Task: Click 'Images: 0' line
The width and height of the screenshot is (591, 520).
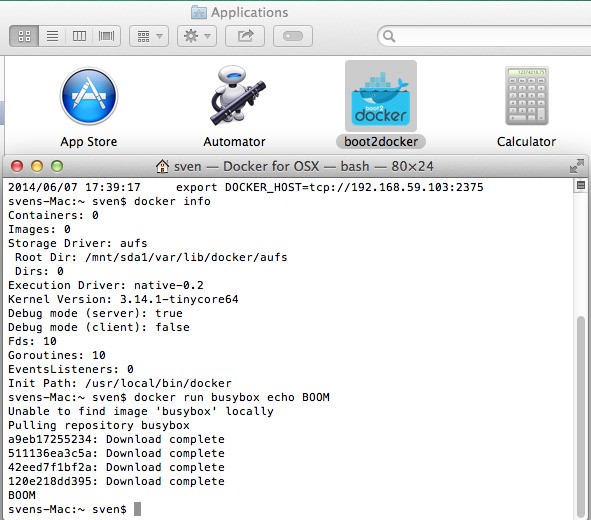Action: coord(40,229)
